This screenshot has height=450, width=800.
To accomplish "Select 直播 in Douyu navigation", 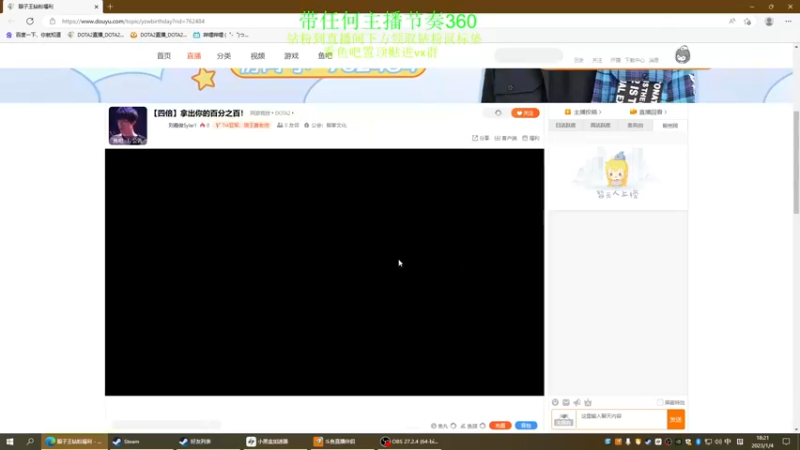I will [194, 56].
